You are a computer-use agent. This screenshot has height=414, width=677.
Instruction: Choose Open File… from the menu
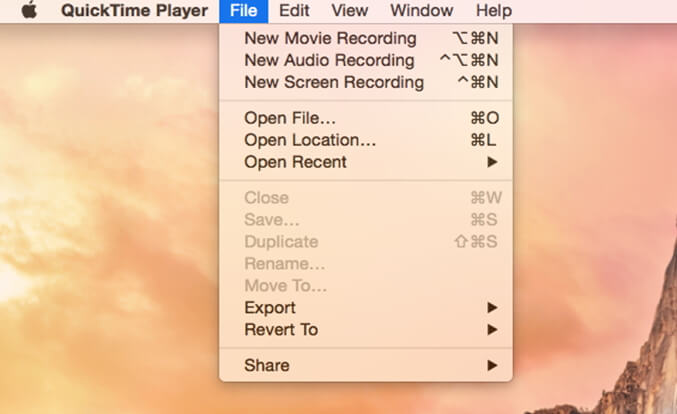click(x=366, y=118)
